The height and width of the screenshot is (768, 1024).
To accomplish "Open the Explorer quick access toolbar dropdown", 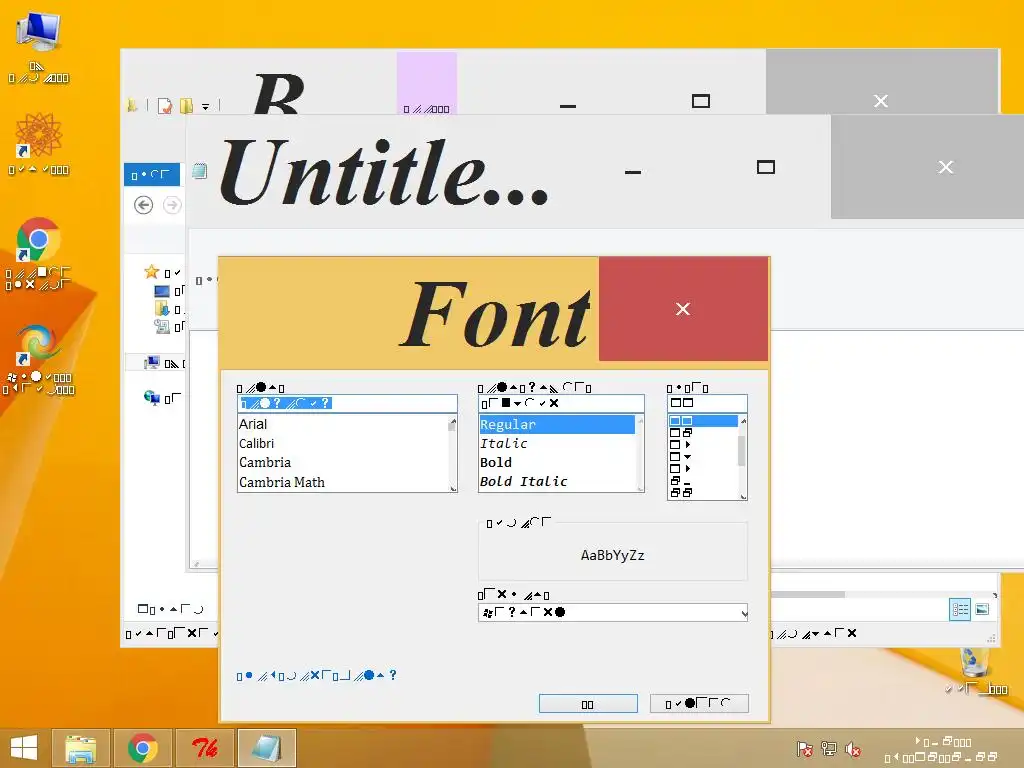I will pos(205,106).
